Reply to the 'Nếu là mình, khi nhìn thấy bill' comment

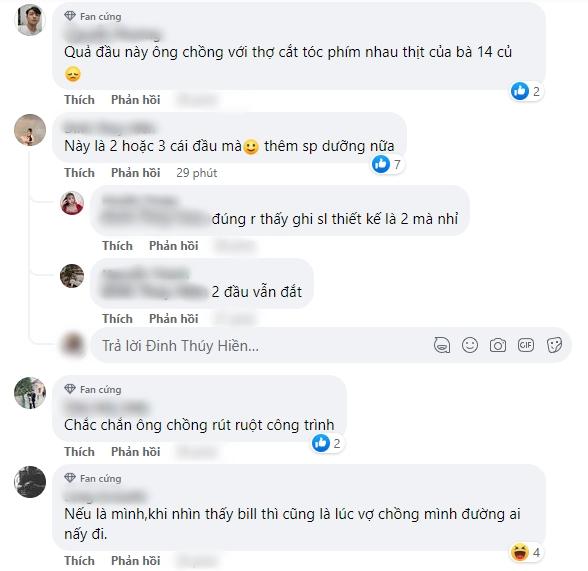pos(135,561)
